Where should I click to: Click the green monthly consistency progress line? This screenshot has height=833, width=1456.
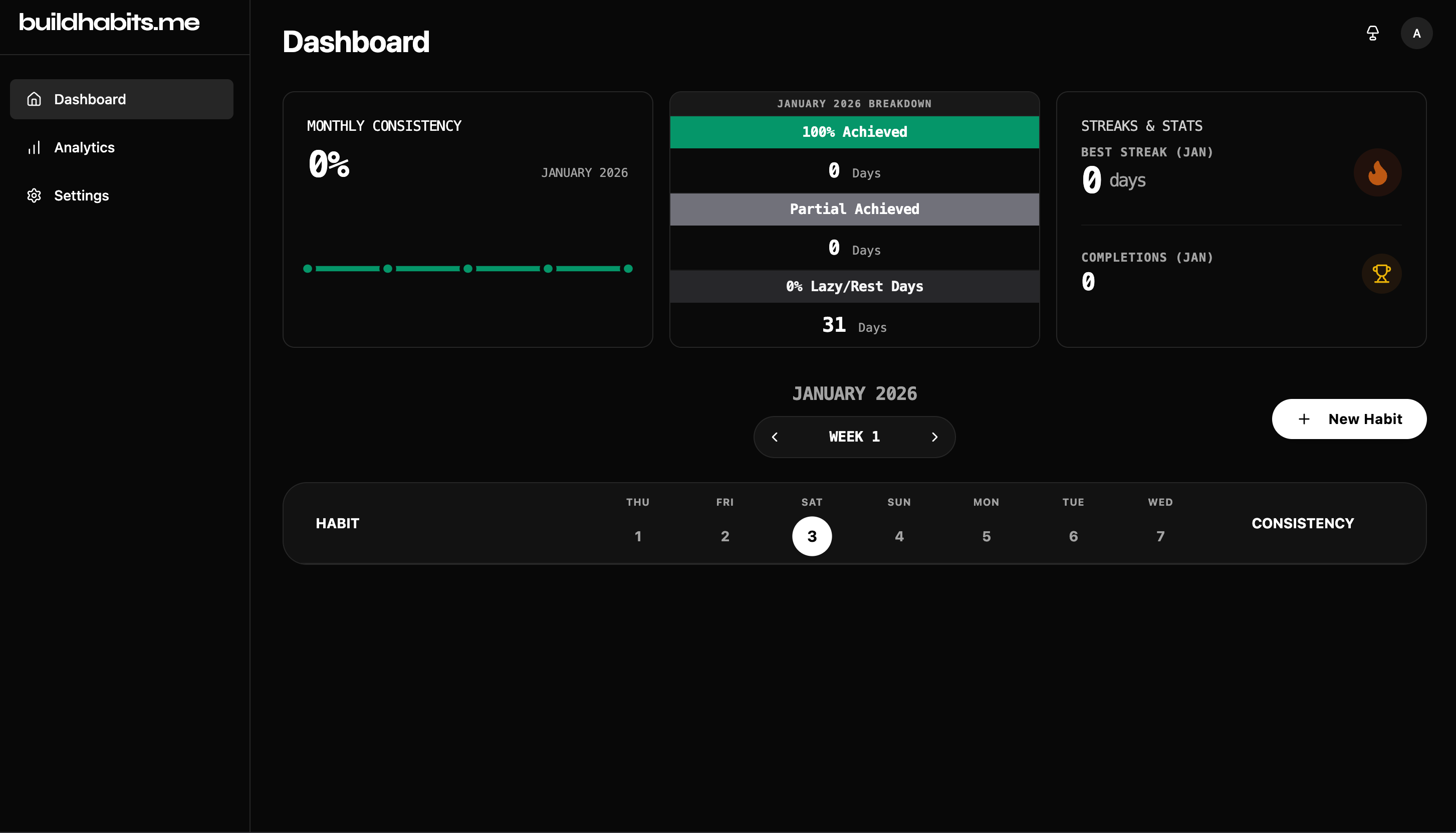coord(467,268)
